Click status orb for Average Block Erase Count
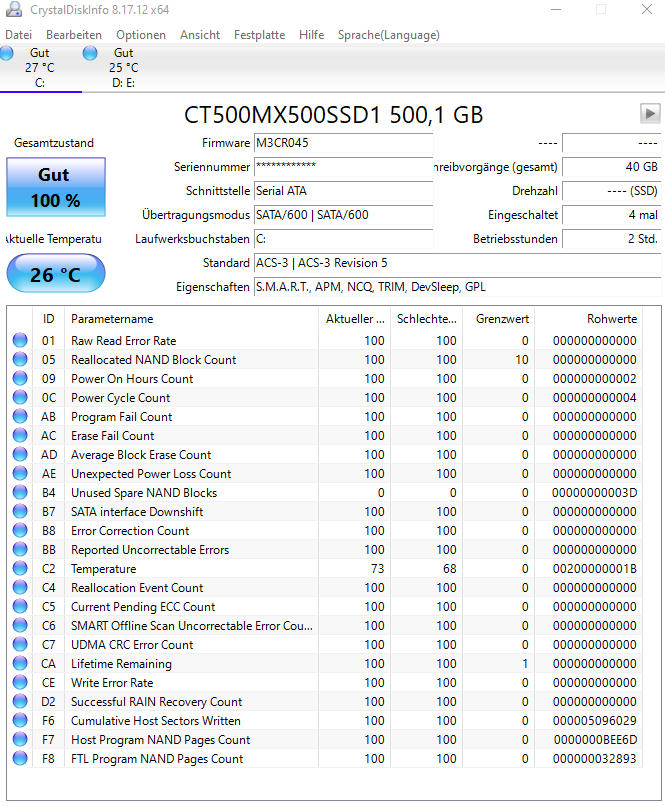 point(20,454)
